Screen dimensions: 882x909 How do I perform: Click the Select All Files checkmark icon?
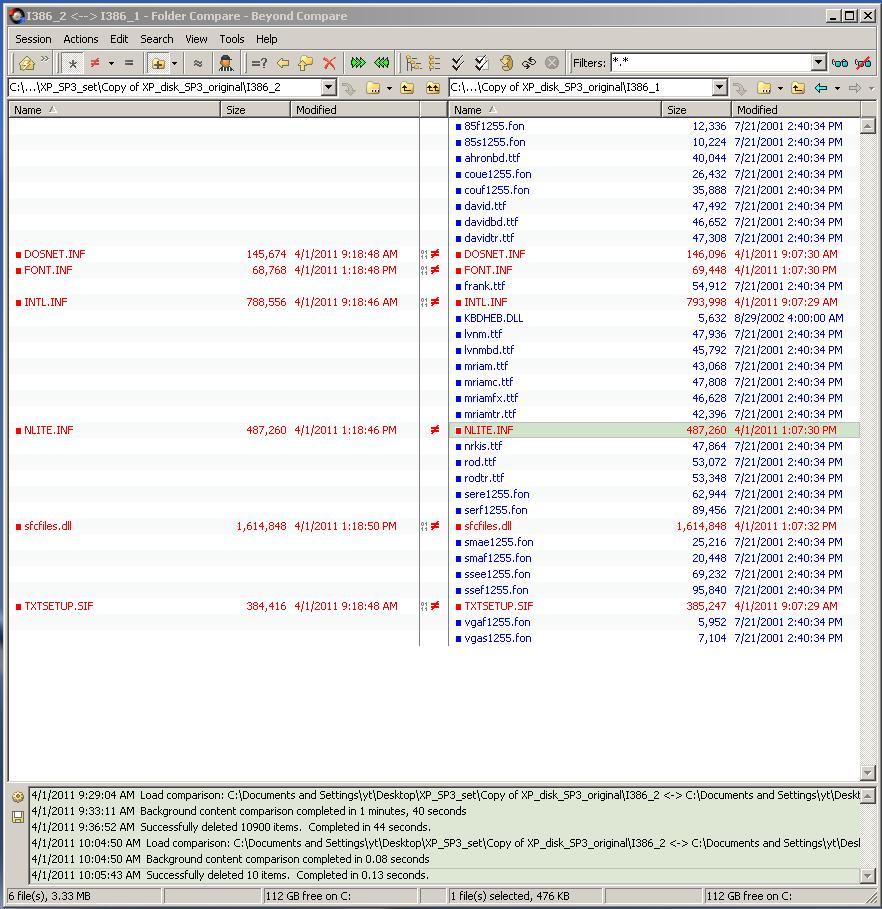coord(481,63)
